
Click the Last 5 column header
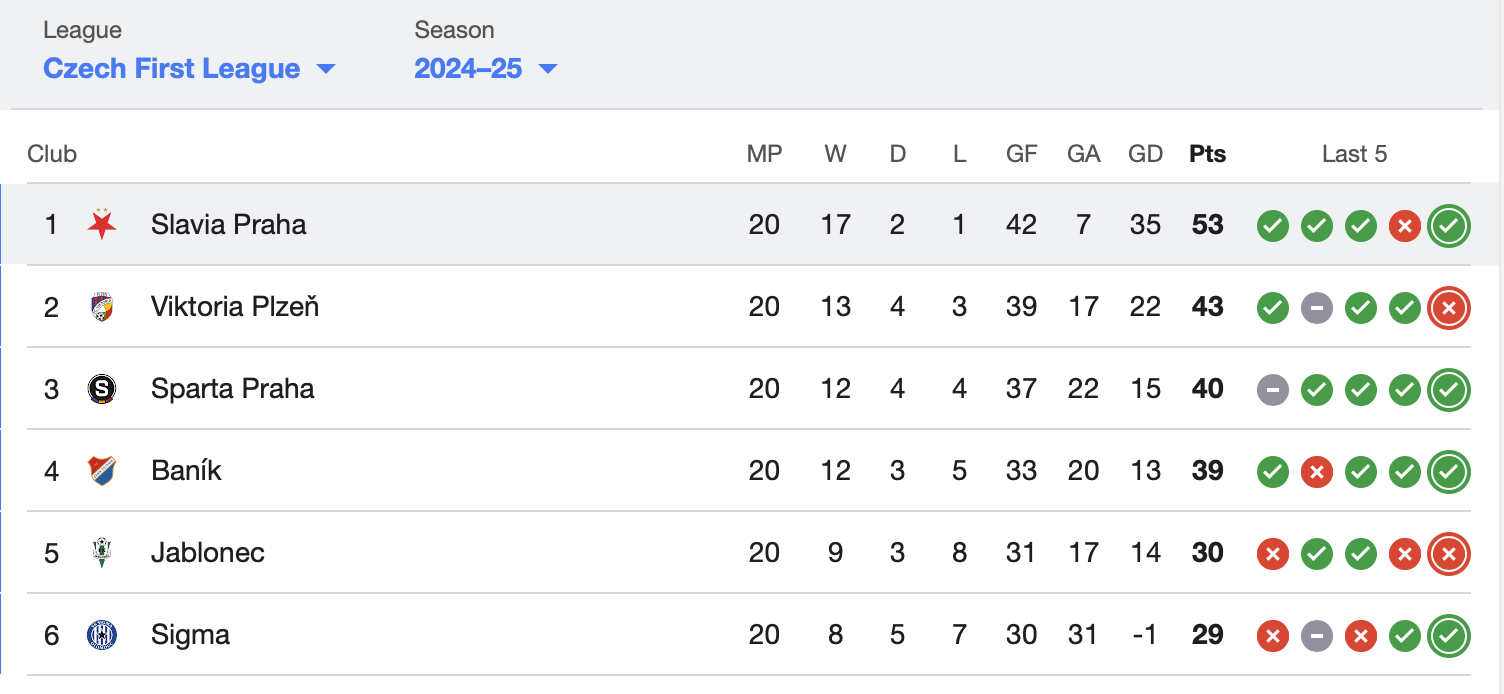tap(1354, 154)
